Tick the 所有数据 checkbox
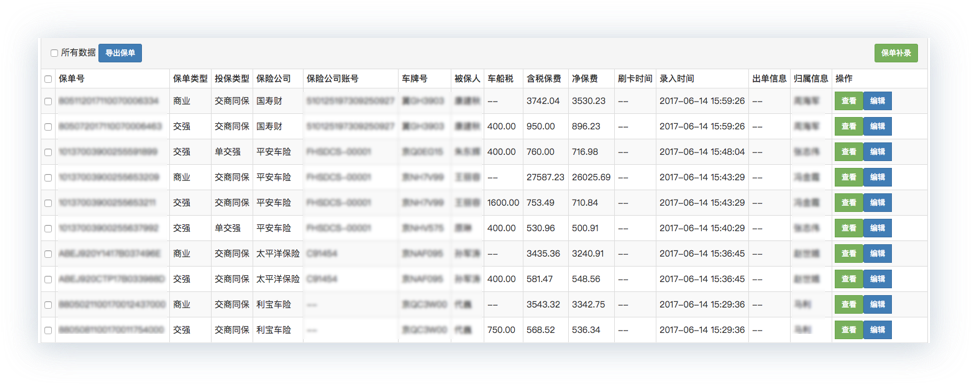972x385 pixels. point(54,53)
